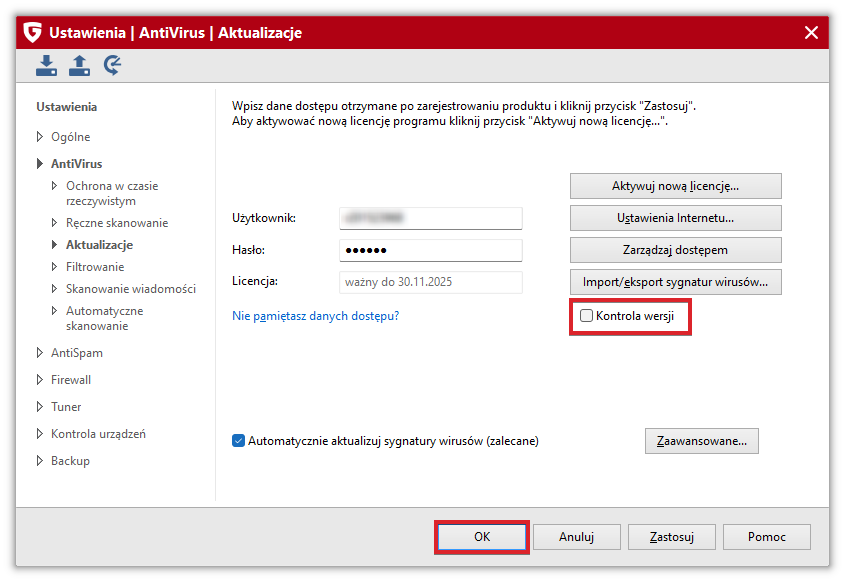Click the Anuluj button
The height and width of the screenshot is (582, 845).
click(577, 537)
